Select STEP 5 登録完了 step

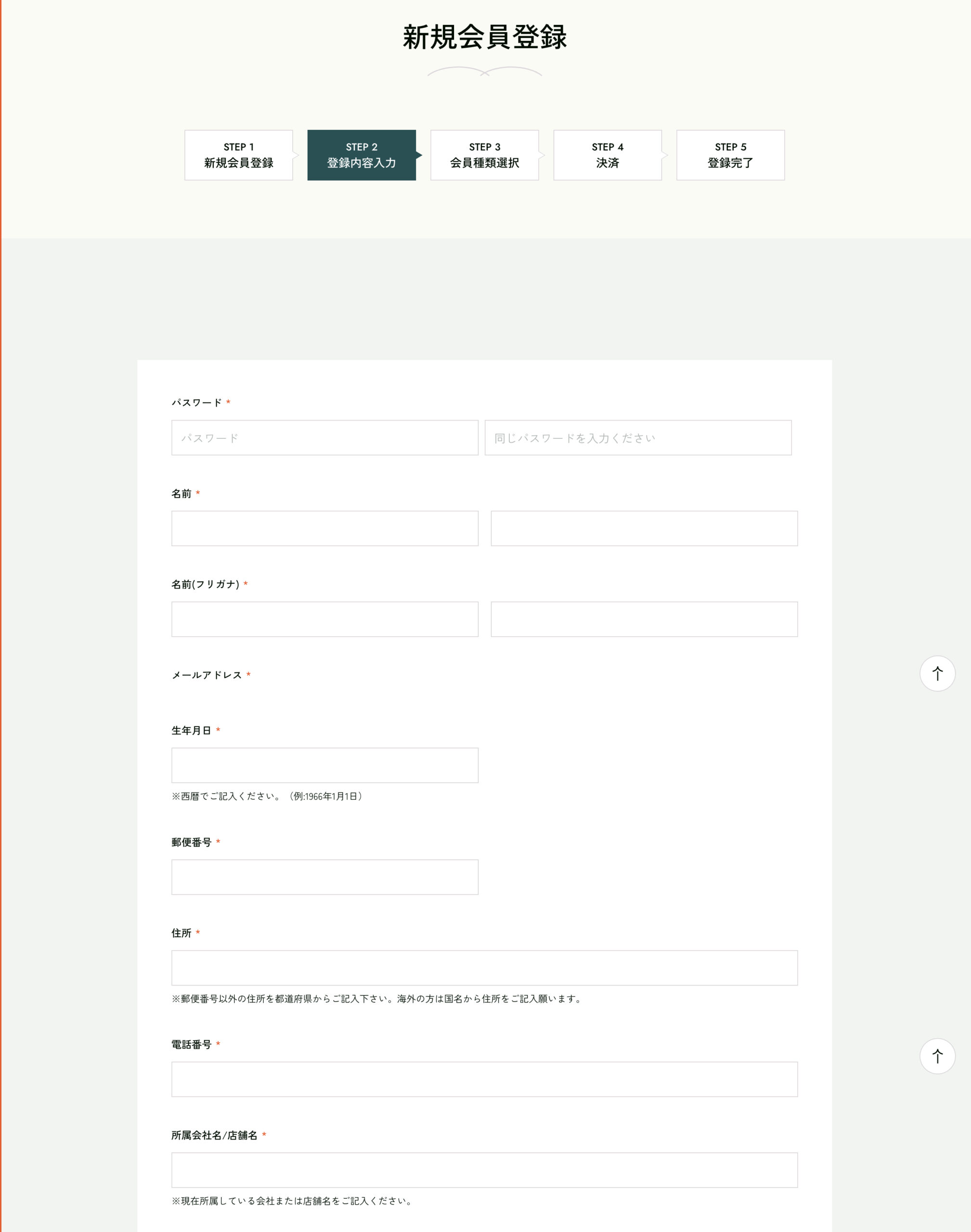(x=730, y=155)
